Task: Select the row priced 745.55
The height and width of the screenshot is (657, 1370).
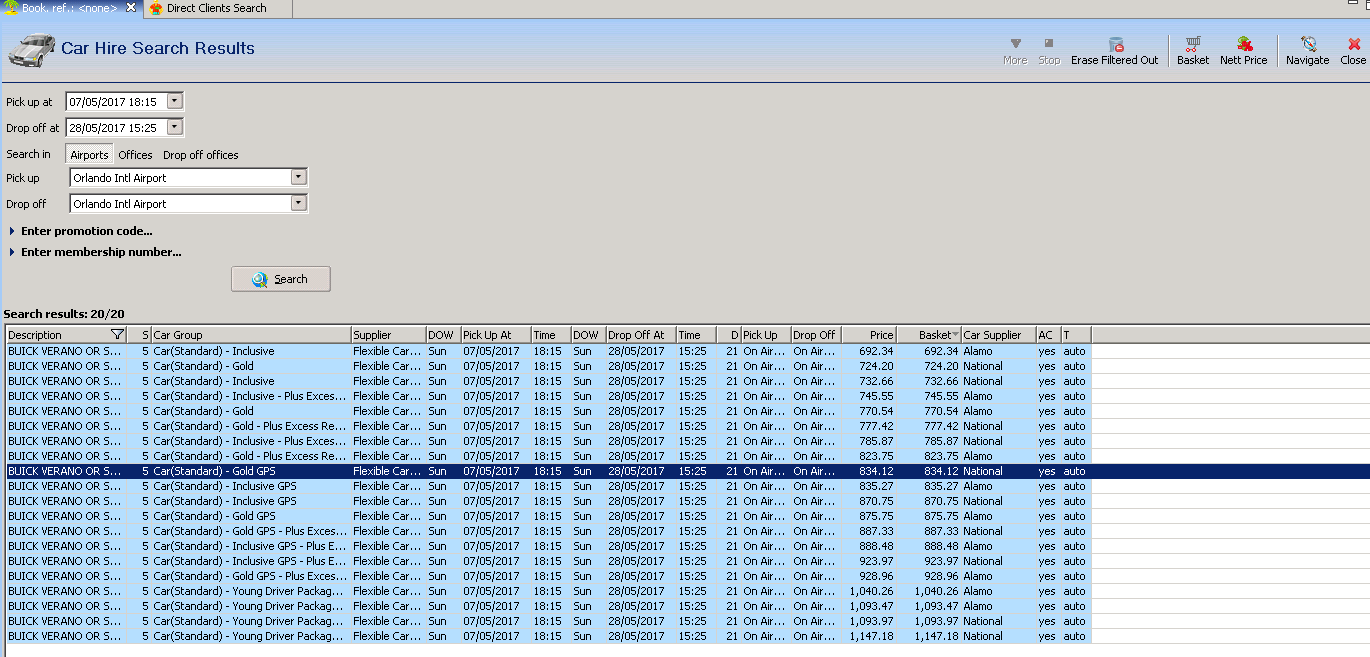Action: point(548,396)
